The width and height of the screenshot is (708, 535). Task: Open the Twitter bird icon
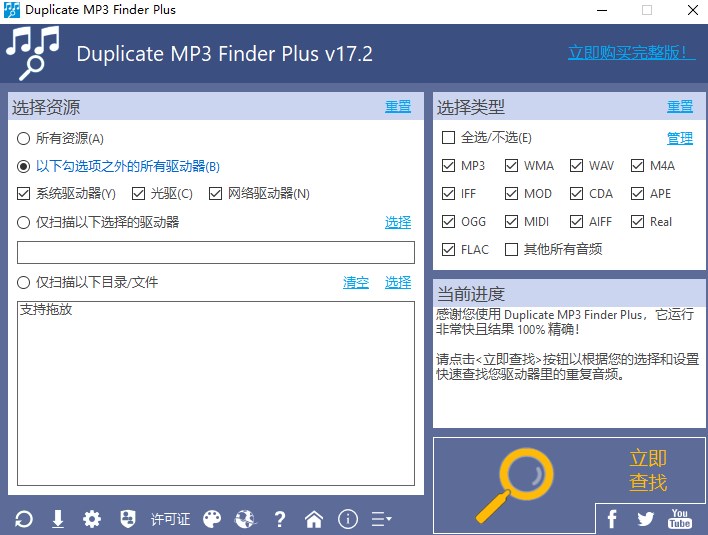coord(646,519)
